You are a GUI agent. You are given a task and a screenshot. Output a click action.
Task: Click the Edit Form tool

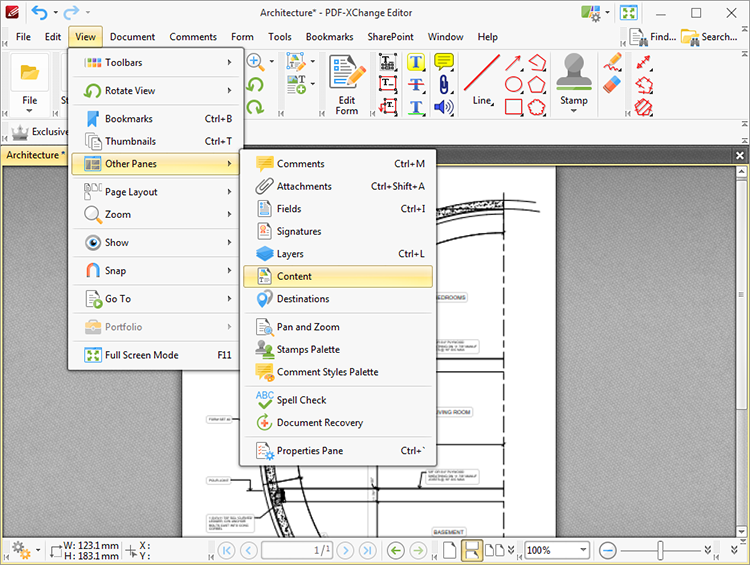pos(347,85)
